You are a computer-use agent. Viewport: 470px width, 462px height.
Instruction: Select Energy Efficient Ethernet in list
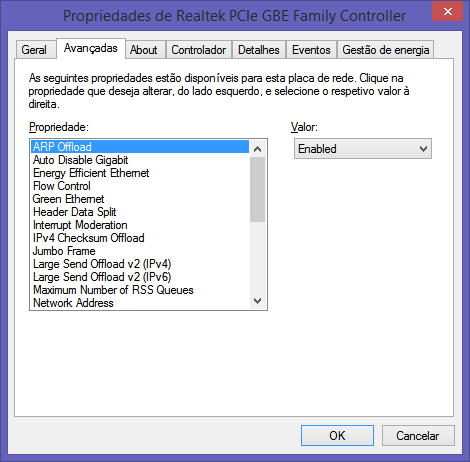[140, 173]
